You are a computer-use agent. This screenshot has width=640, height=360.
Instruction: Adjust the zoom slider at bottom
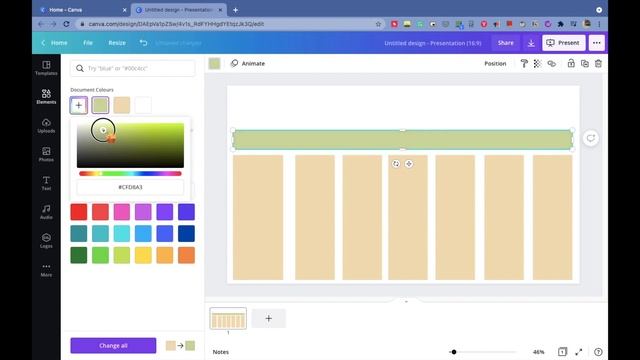point(482,351)
